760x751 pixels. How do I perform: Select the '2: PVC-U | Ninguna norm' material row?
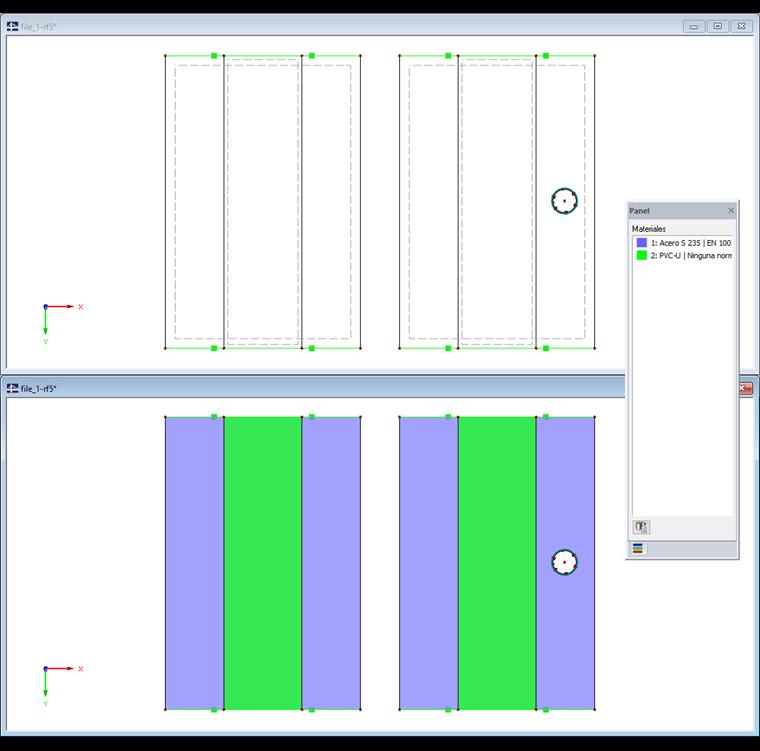pos(683,255)
